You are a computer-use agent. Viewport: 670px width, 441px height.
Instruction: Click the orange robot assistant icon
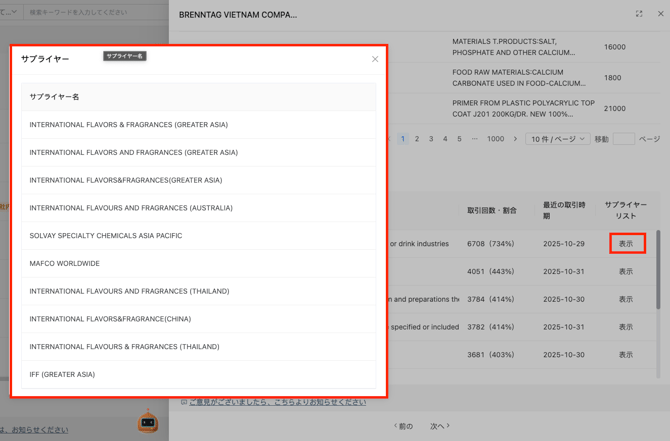pyautogui.click(x=148, y=421)
